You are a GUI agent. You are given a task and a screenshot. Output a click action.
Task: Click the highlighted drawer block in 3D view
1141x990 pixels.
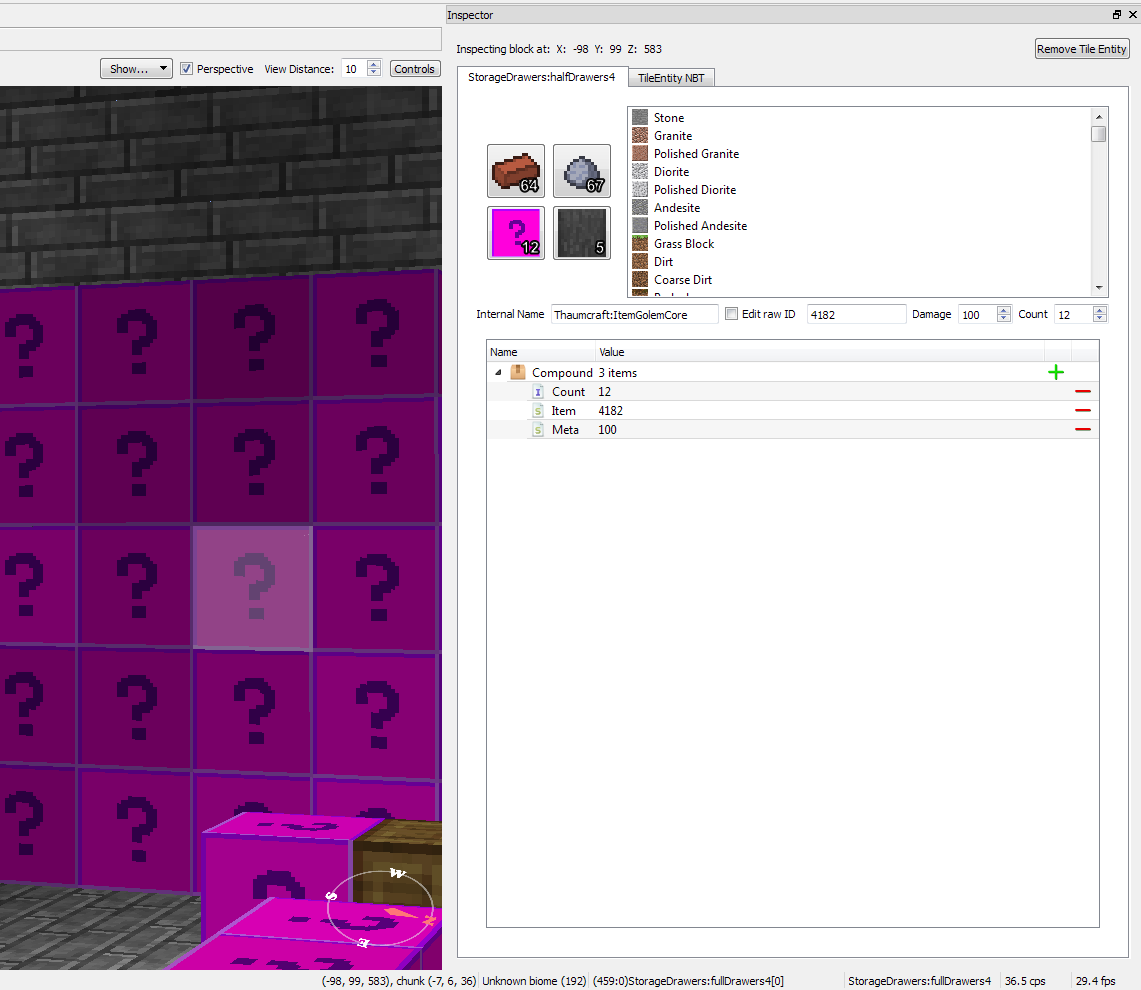[253, 587]
